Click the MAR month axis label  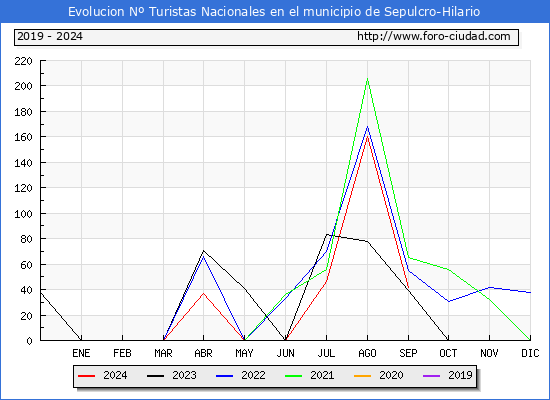pyautogui.click(x=163, y=353)
